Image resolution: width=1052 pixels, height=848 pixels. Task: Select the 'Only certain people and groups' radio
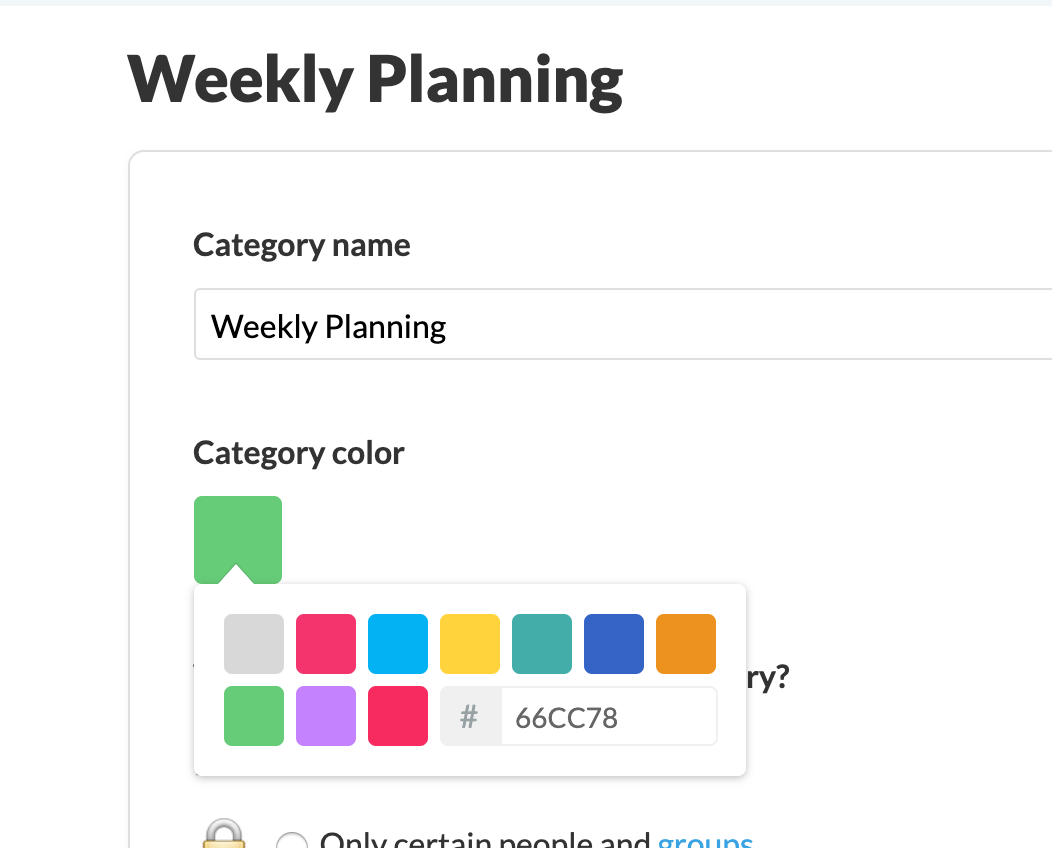pyautogui.click(x=292, y=840)
